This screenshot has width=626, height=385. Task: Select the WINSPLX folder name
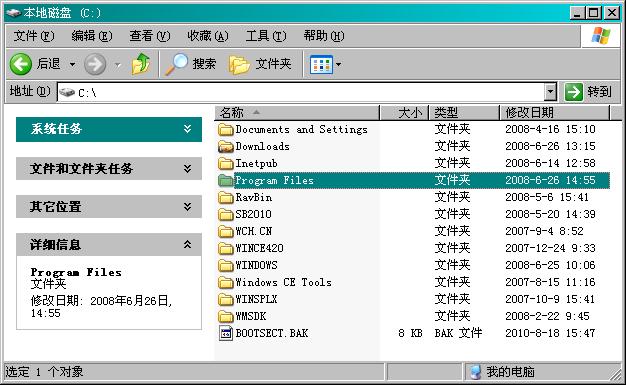(256, 299)
